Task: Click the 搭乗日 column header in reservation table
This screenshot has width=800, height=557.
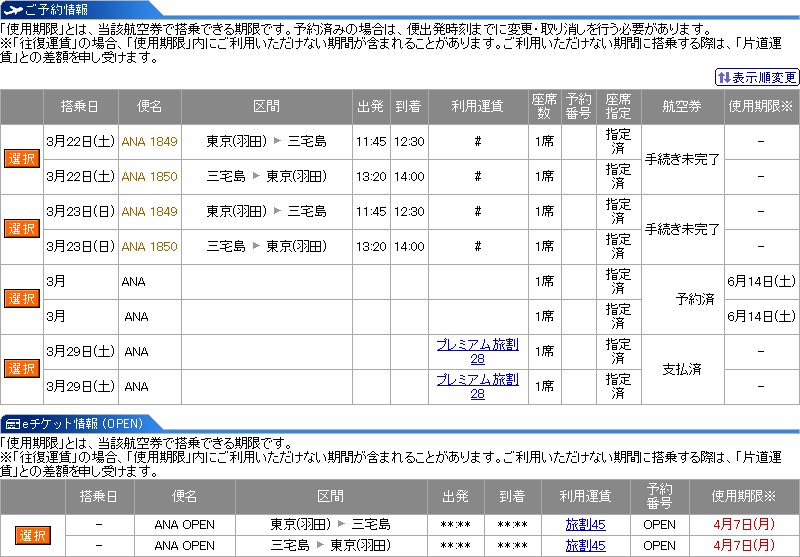Action: 81,107
